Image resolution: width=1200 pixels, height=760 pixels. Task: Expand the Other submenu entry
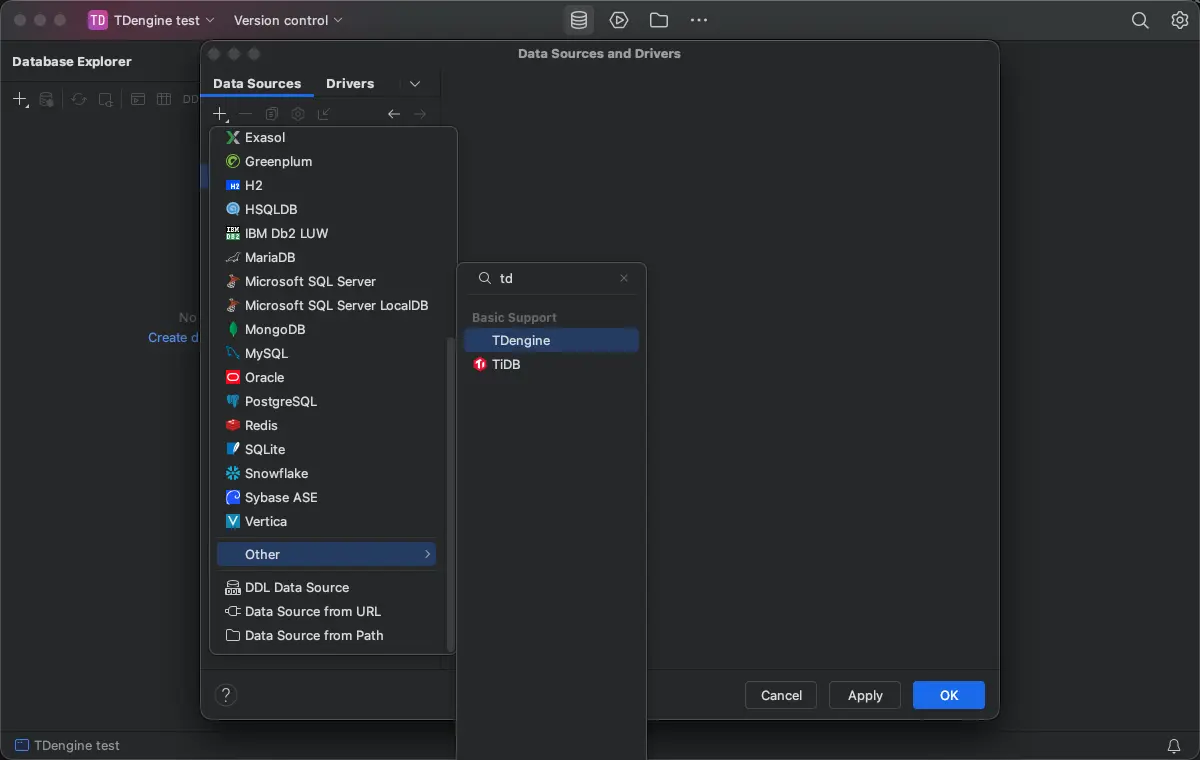tap(326, 554)
